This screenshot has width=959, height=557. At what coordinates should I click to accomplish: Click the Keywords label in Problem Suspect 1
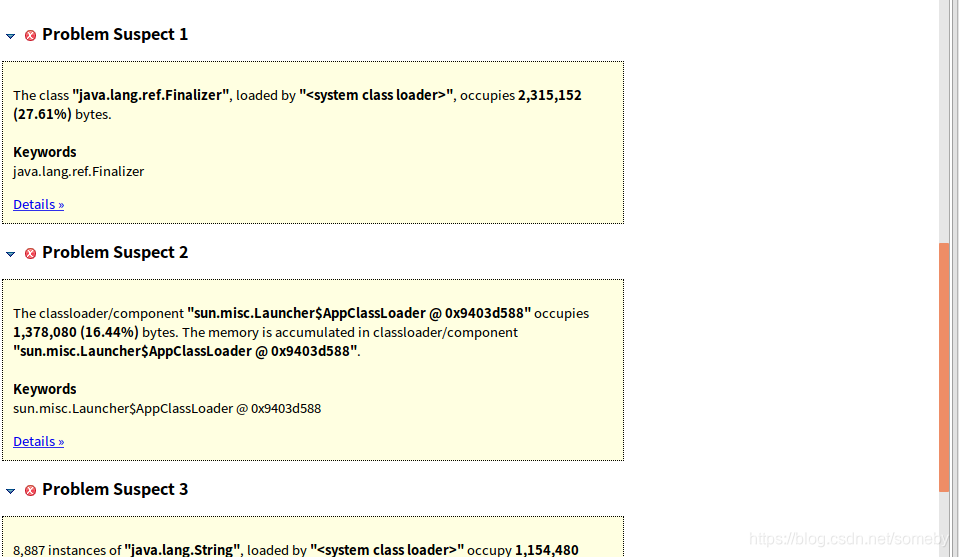tap(45, 152)
